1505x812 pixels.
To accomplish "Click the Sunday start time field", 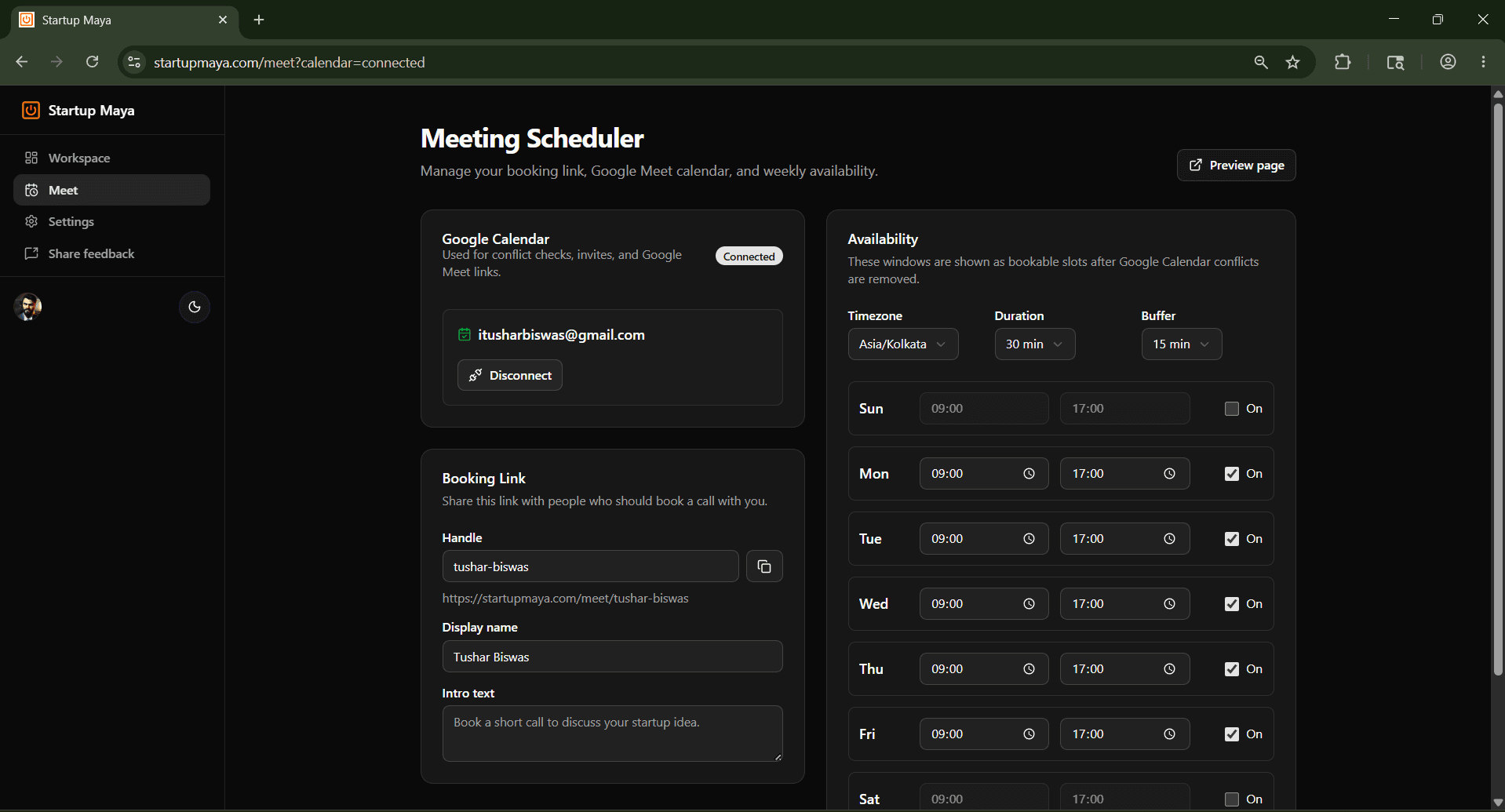I will [x=984, y=409].
